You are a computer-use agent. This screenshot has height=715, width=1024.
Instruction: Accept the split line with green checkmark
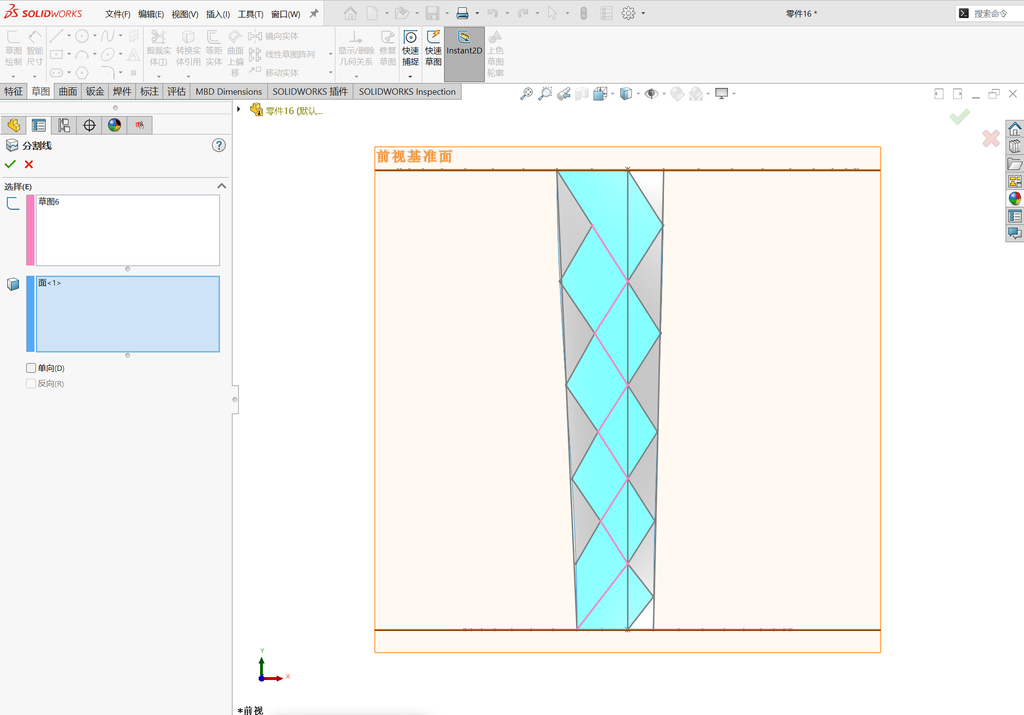pos(10,165)
